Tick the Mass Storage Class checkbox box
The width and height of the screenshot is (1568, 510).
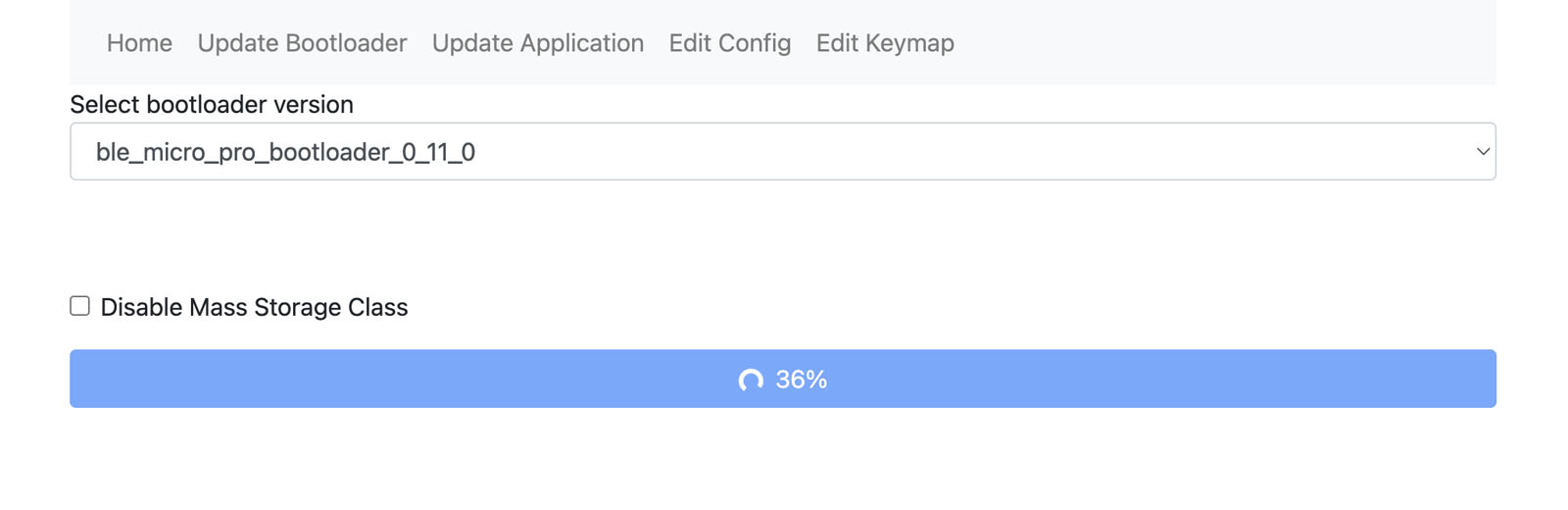click(x=80, y=306)
